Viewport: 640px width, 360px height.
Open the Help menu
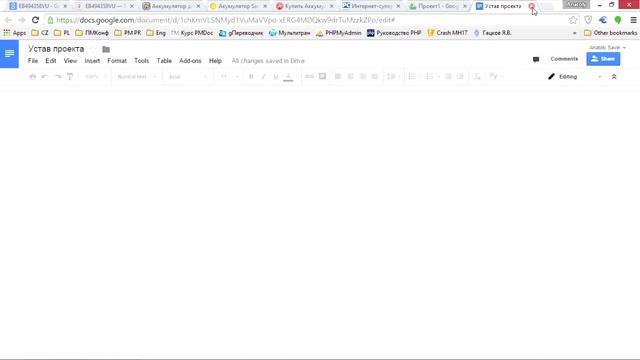215,61
